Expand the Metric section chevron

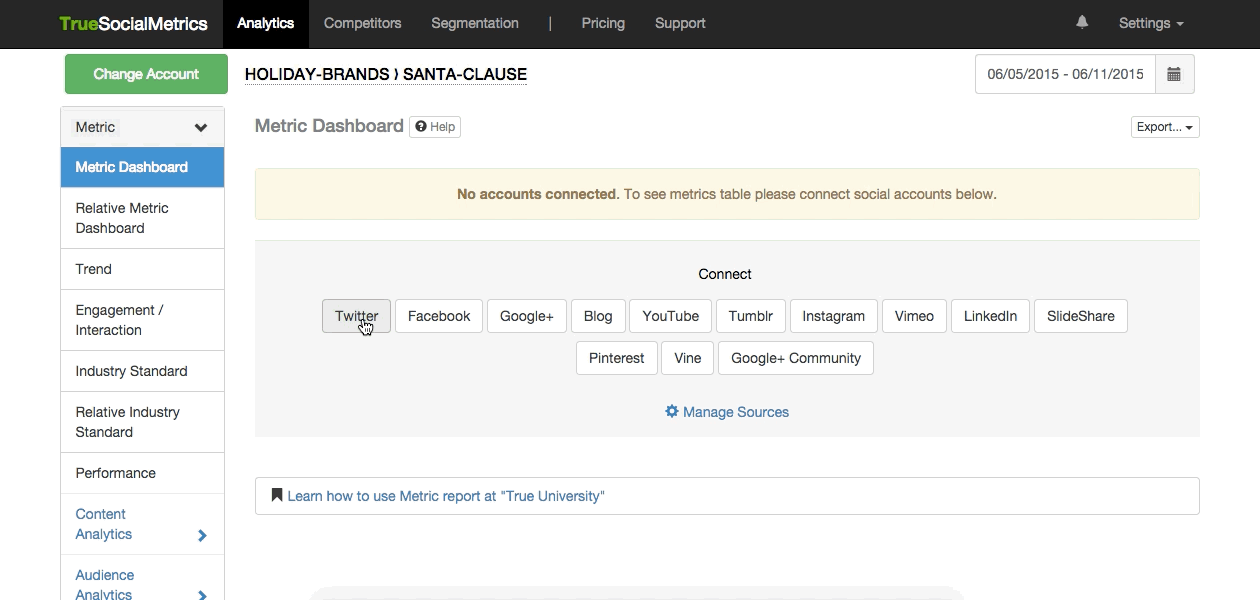click(x=201, y=128)
